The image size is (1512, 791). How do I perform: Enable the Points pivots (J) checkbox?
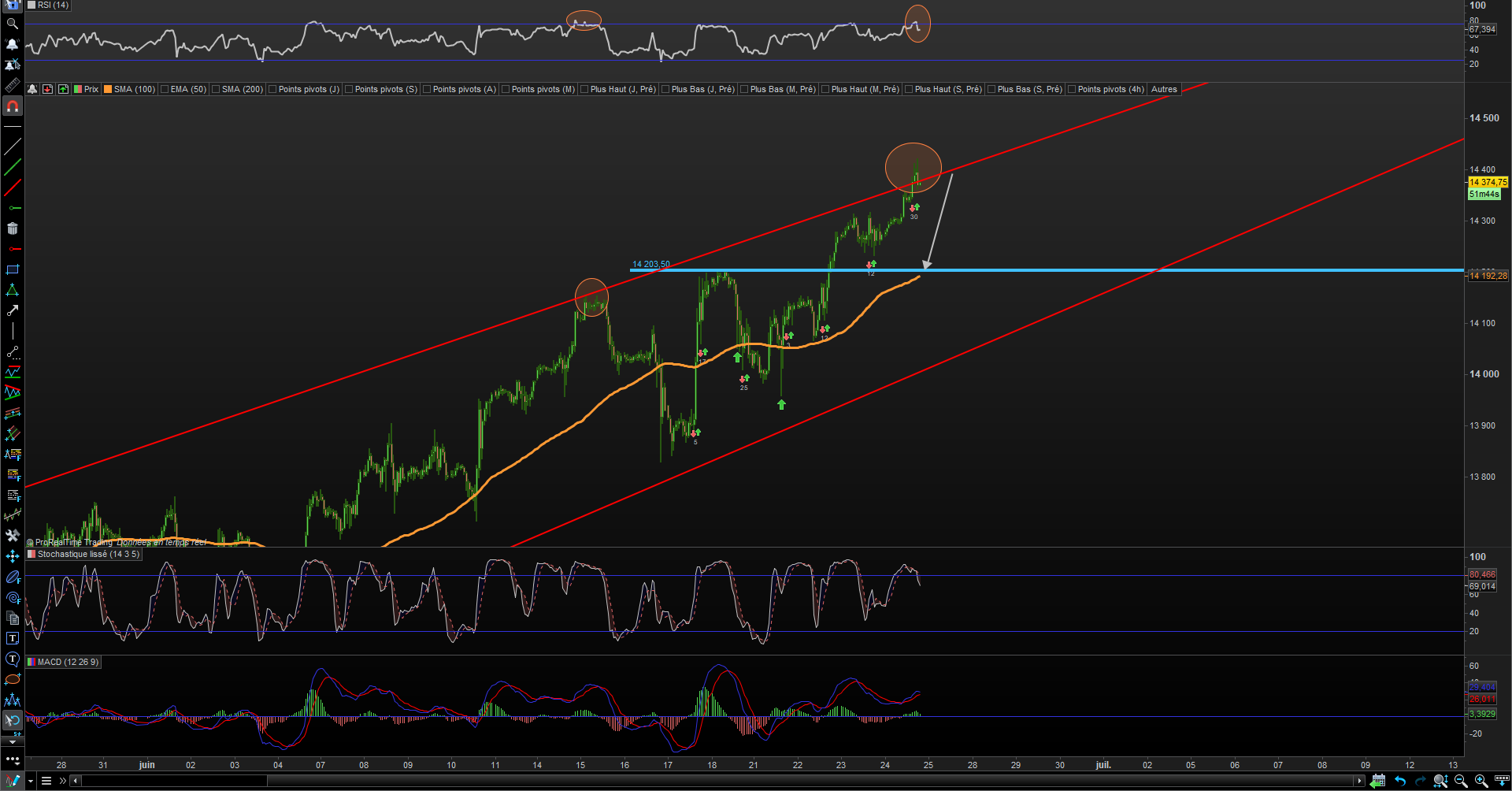coord(272,89)
